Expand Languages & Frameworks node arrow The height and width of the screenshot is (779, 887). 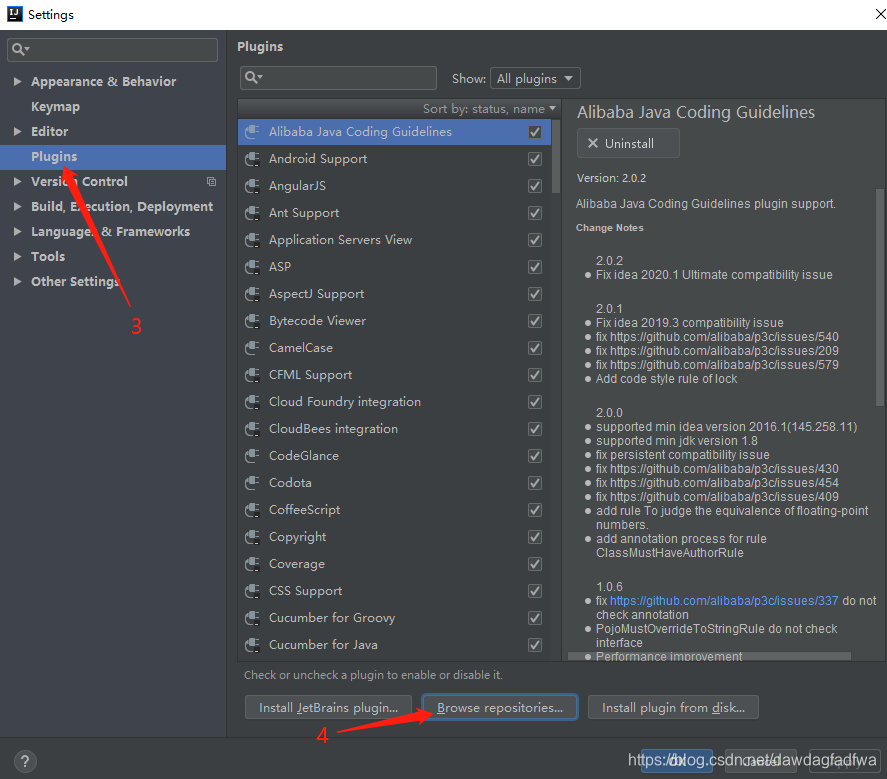pyautogui.click(x=18, y=231)
